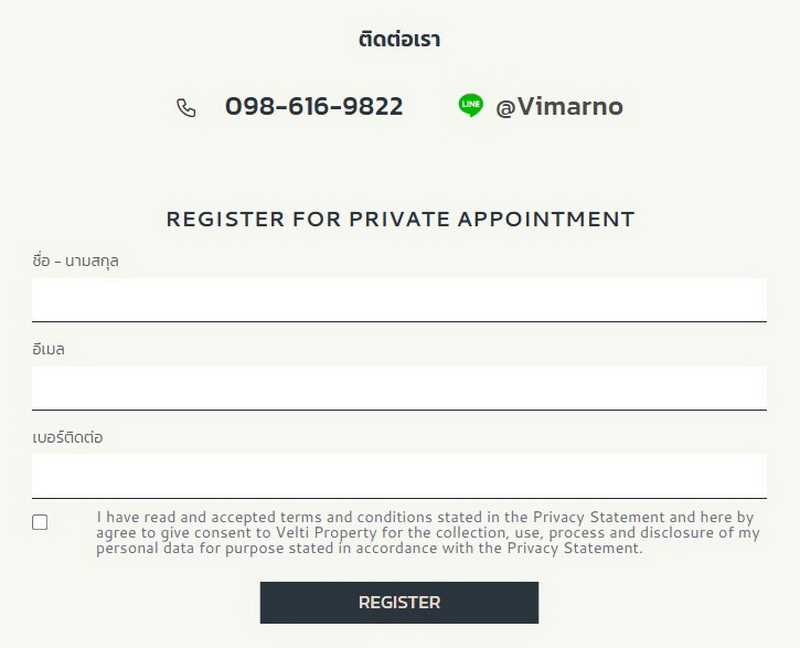
Task: Click the REGISTER FOR PRIVATE APPOINTMENT heading
Action: (401, 219)
